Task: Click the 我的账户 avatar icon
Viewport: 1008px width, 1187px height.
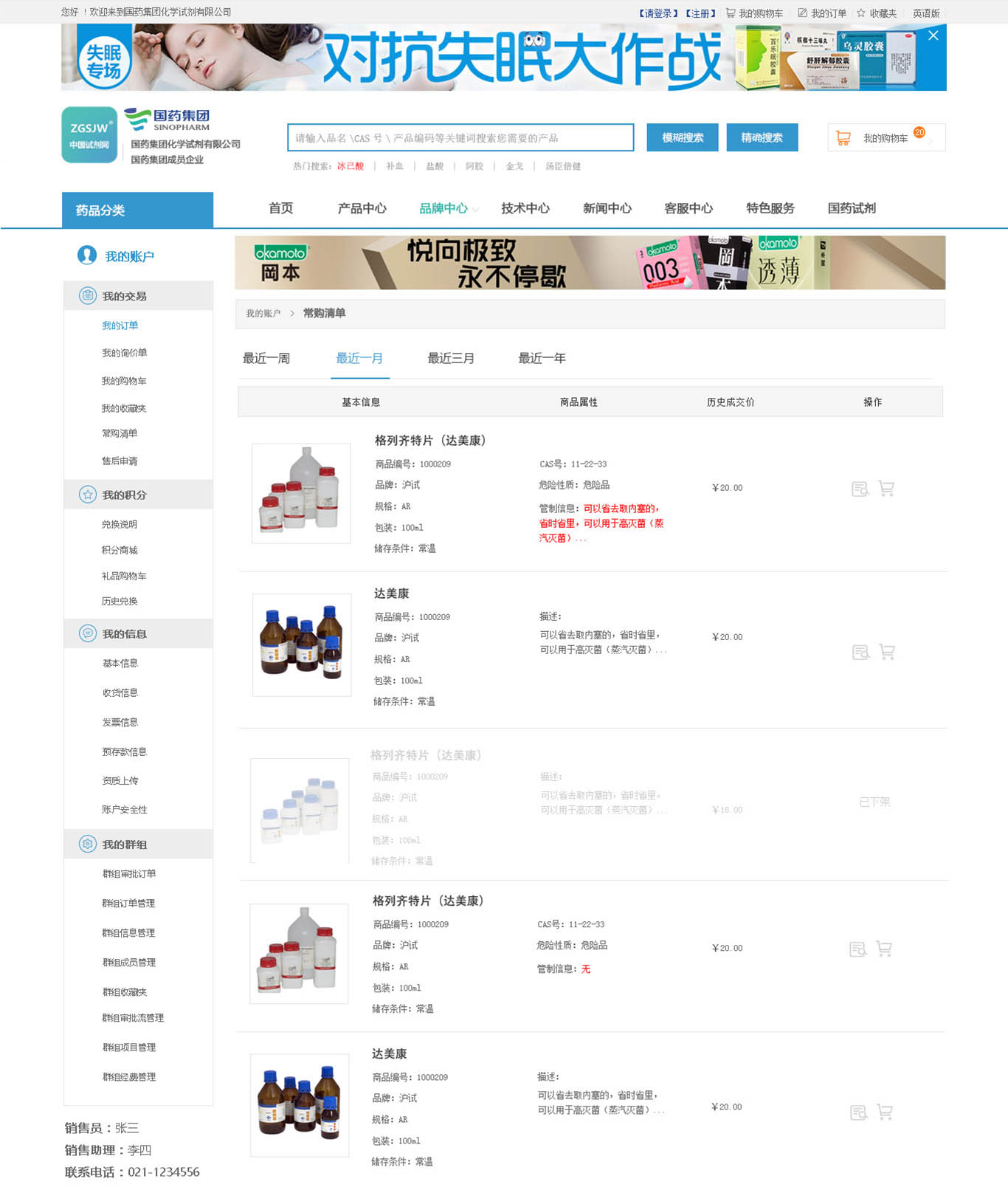Action: point(87,255)
